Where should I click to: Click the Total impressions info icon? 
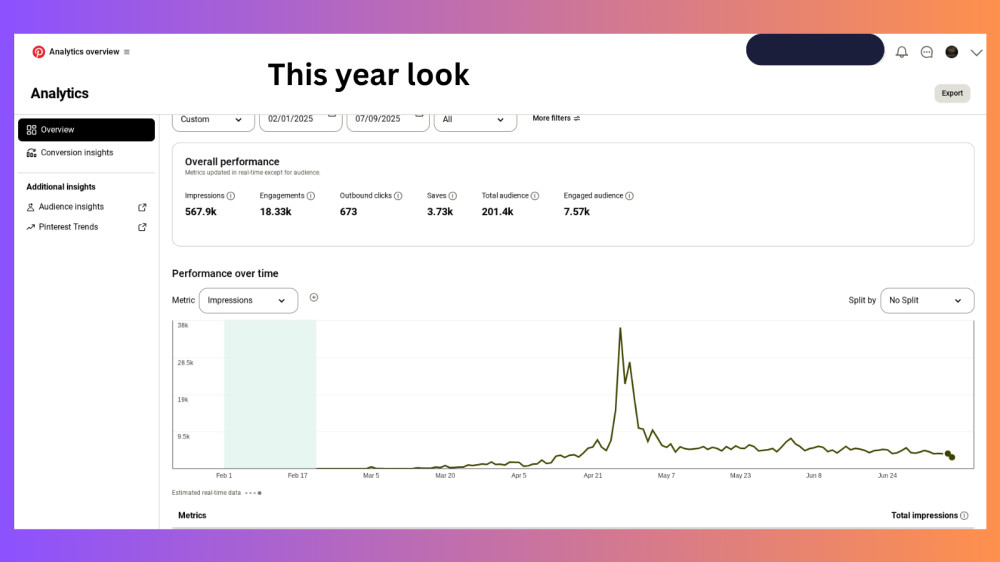click(x=964, y=516)
